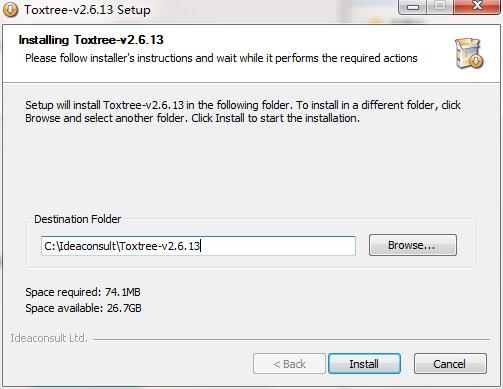Click the 'Setup will install' description paragraph
Viewport: 503px width, 389px height.
tap(243, 112)
